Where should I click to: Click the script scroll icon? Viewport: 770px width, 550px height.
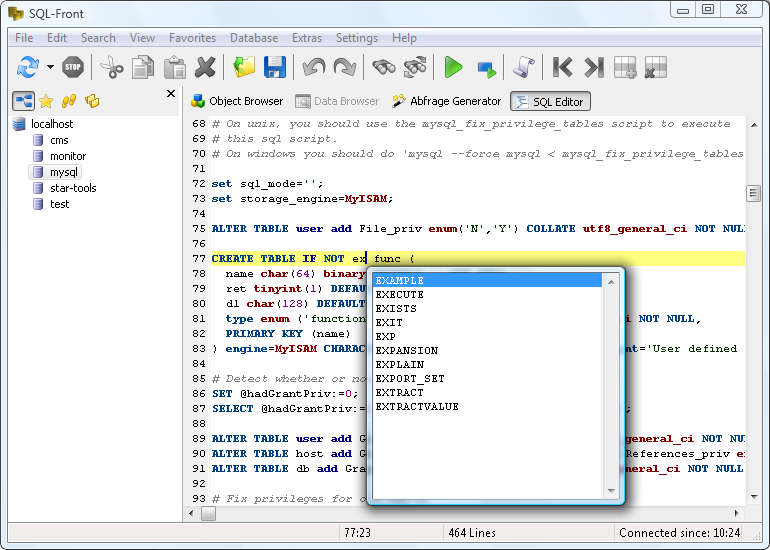(524, 67)
